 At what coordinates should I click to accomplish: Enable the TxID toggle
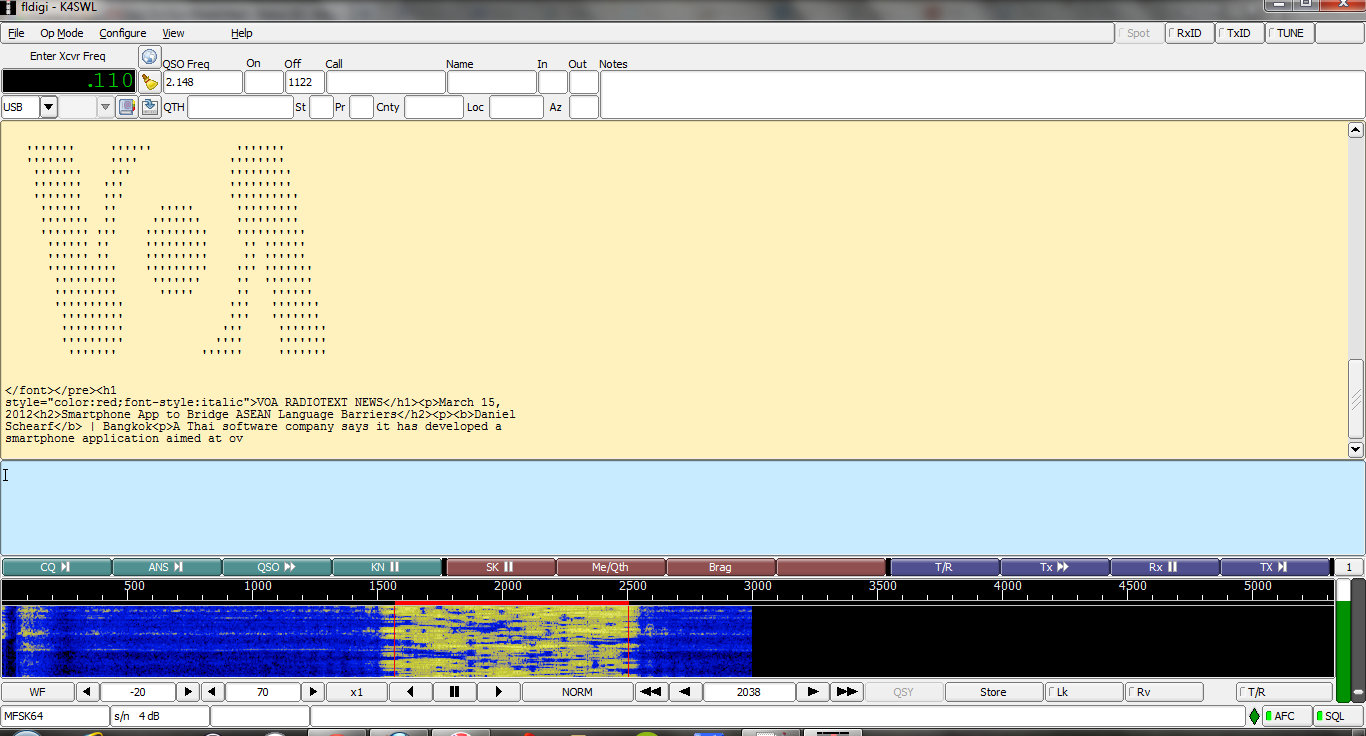[1240, 33]
